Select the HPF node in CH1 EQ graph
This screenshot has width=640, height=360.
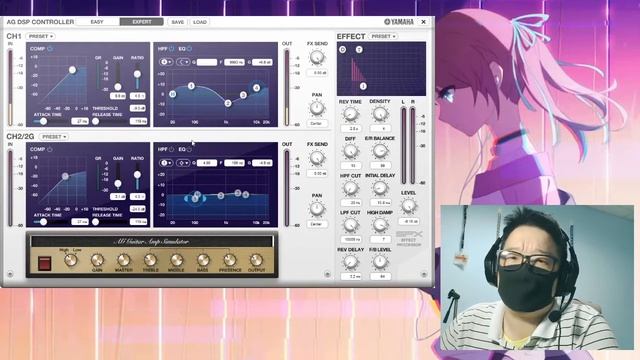[x=173, y=94]
